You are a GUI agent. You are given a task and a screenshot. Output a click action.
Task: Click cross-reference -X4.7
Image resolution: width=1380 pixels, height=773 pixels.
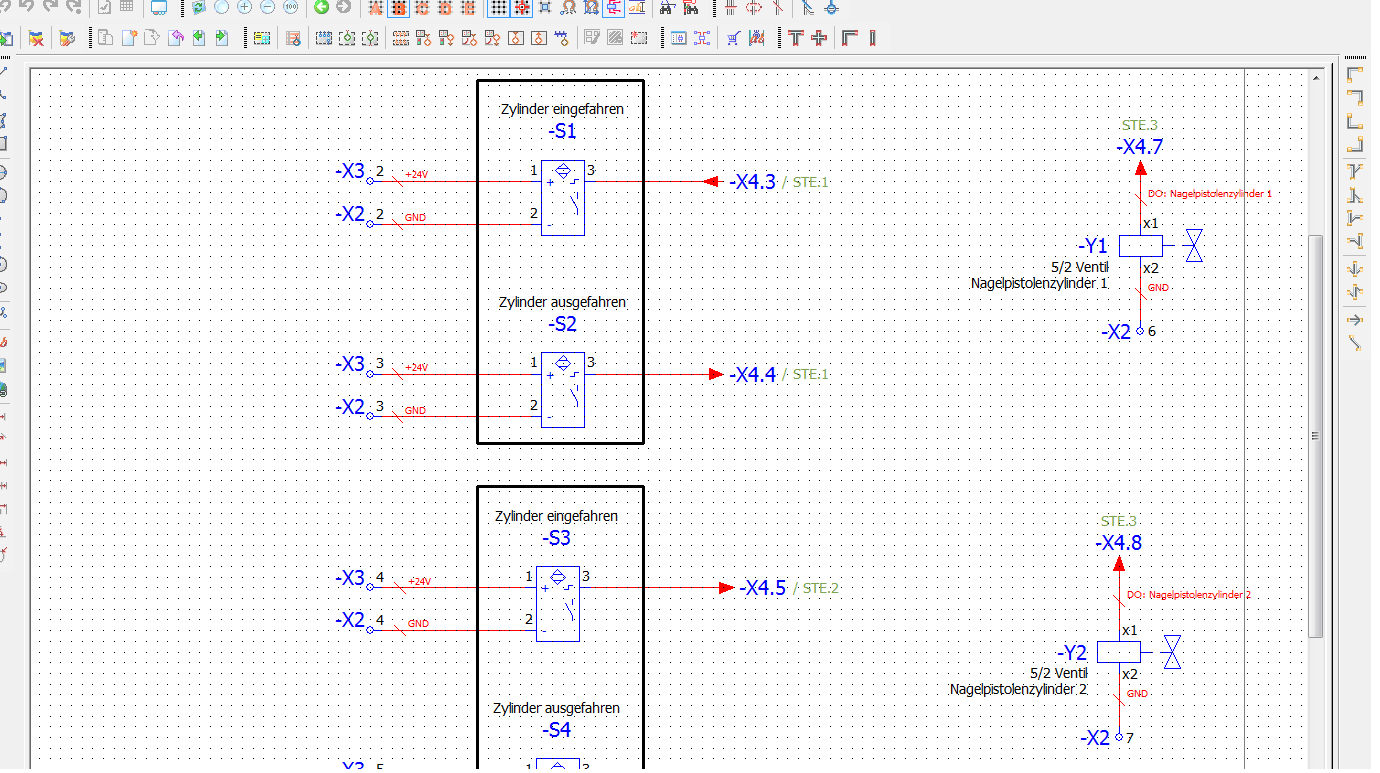coord(1140,147)
